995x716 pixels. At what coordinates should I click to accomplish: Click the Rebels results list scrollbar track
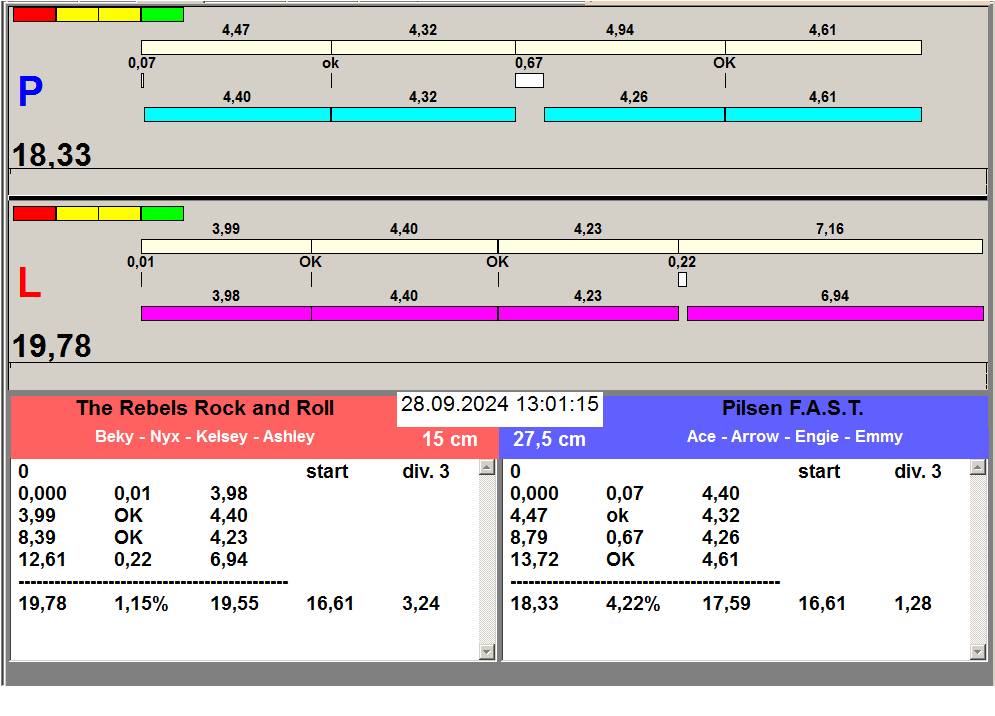(x=487, y=560)
